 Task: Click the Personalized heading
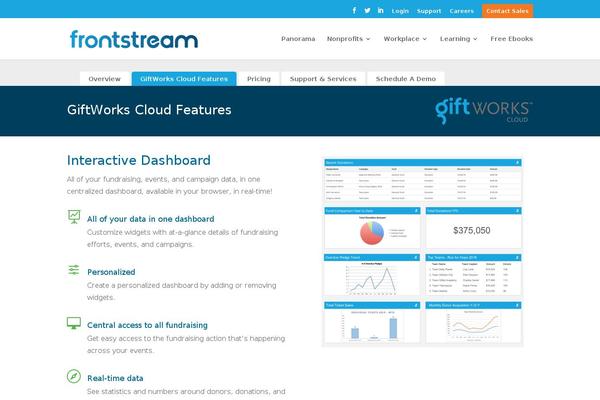111,272
